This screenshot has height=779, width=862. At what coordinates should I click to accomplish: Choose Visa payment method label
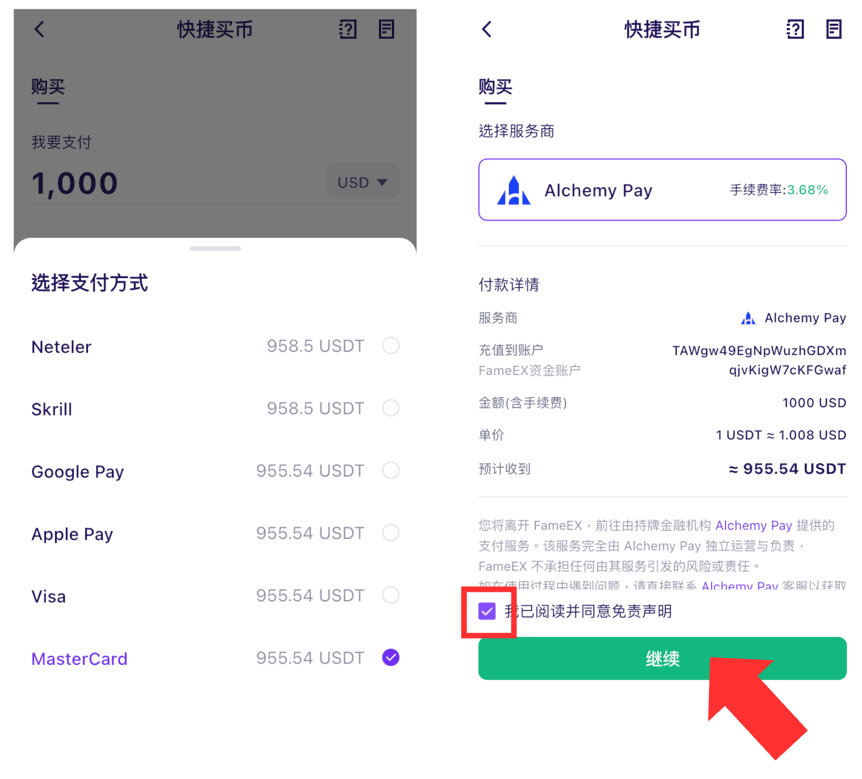coord(48,596)
